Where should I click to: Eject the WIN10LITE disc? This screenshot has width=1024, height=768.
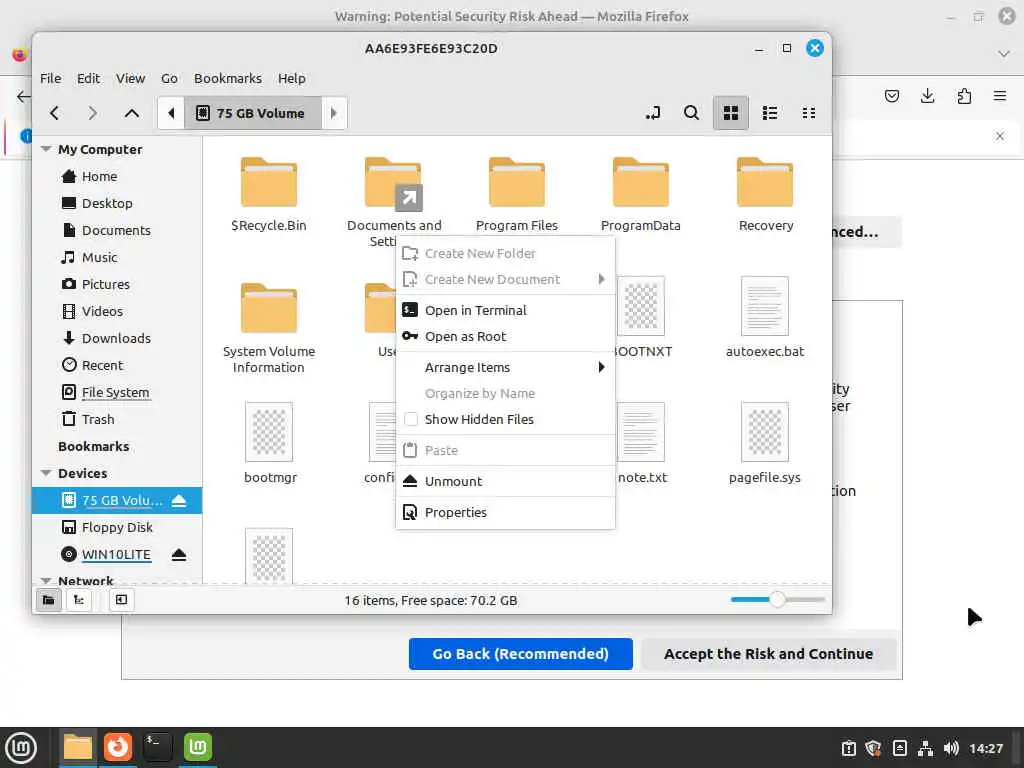tap(179, 554)
